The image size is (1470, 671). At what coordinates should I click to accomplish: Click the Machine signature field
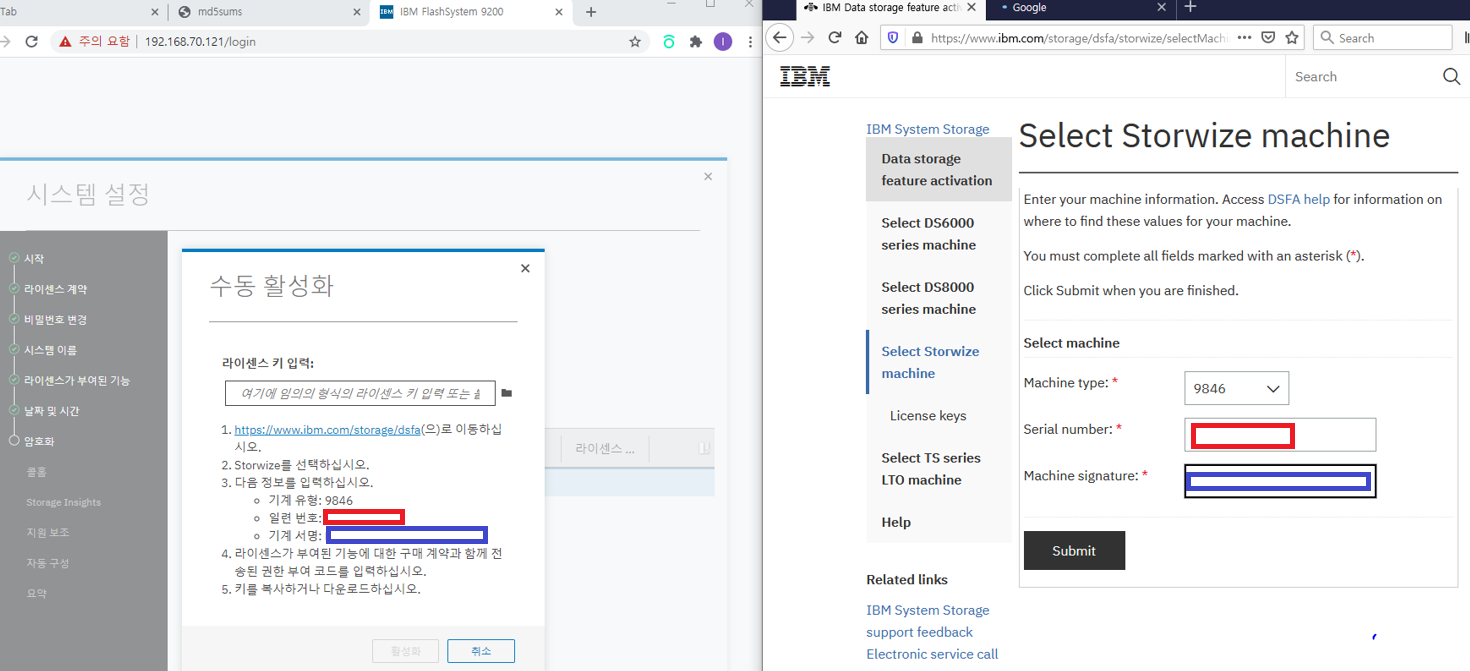tap(1280, 481)
